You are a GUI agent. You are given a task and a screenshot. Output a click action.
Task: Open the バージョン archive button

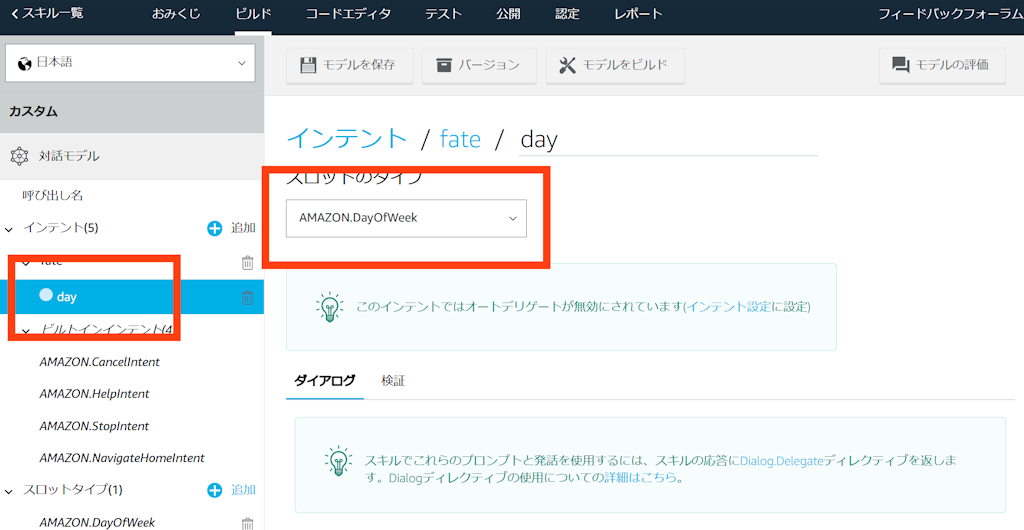pos(478,65)
